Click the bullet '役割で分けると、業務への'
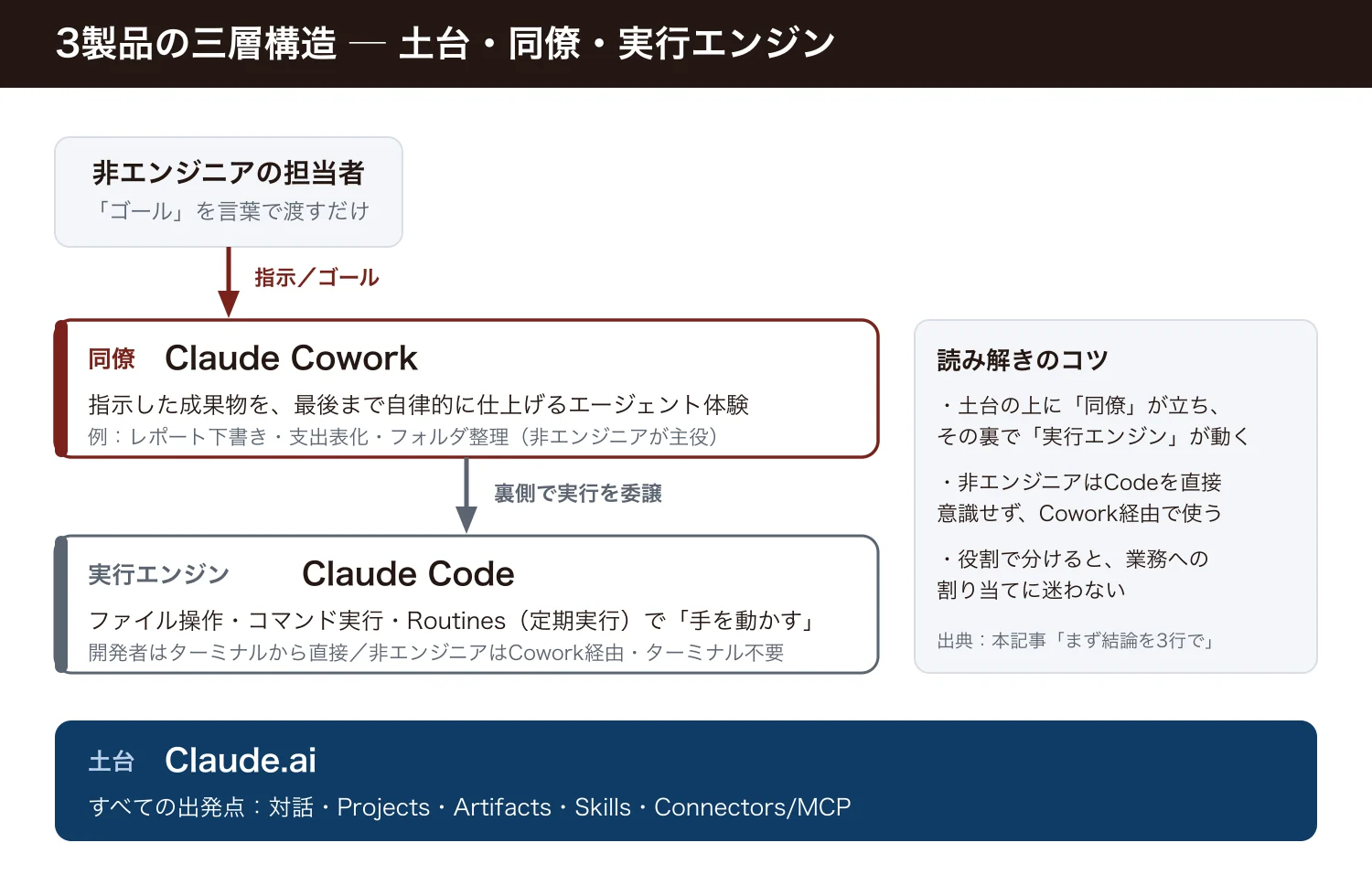 (x=1074, y=559)
